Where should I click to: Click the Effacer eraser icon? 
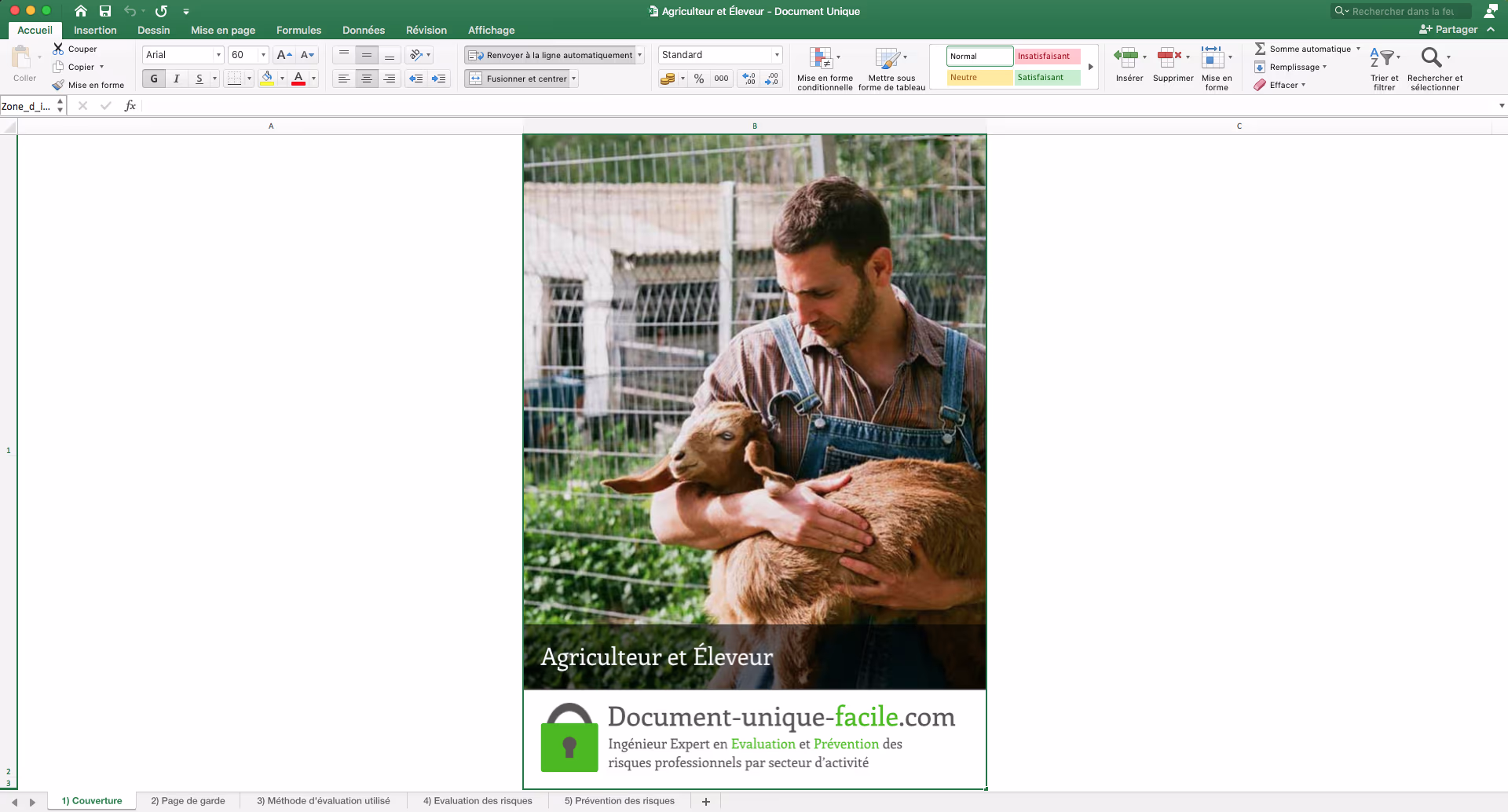pyautogui.click(x=1260, y=85)
